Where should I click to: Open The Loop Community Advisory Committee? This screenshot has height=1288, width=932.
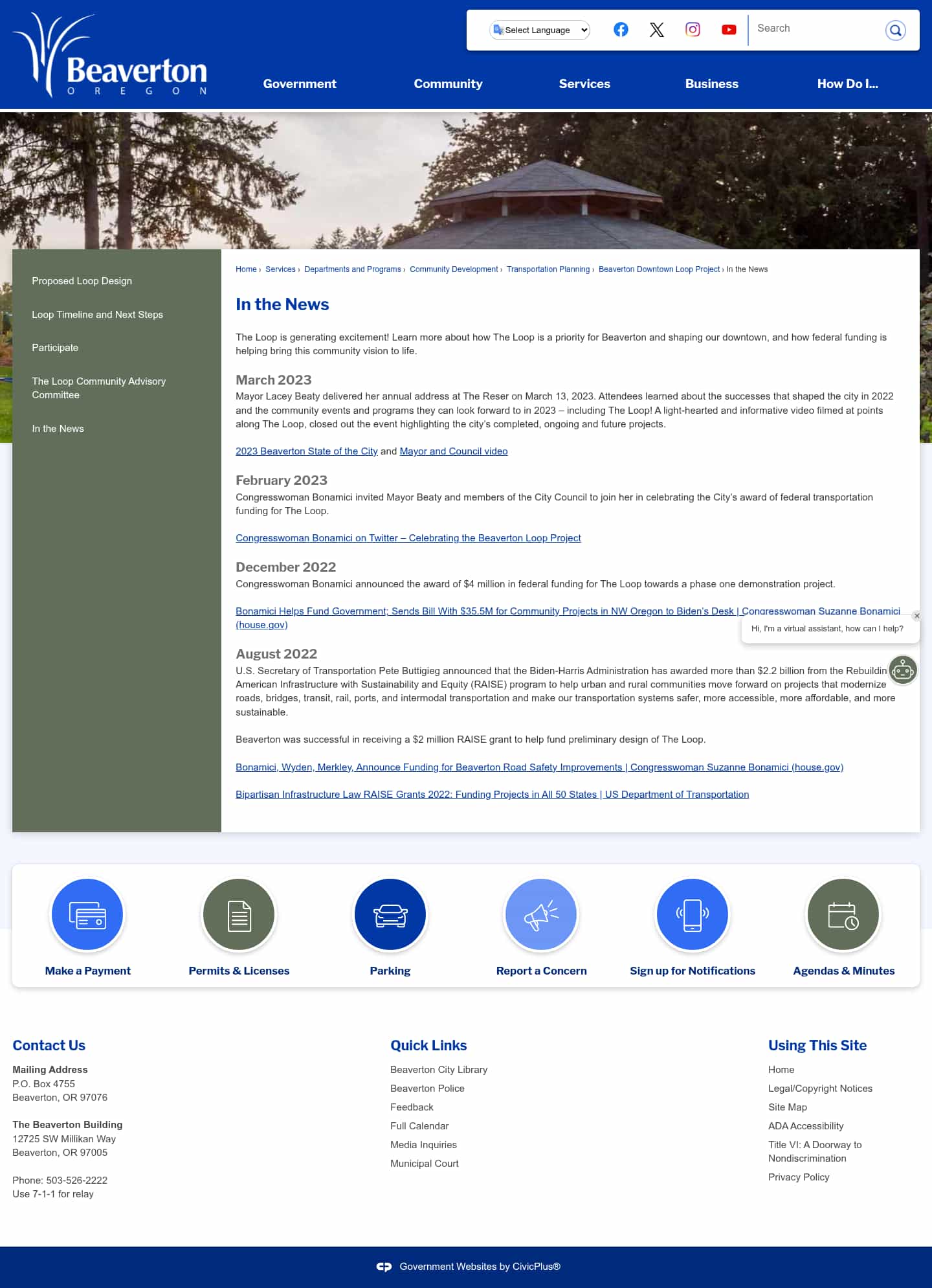pos(99,388)
